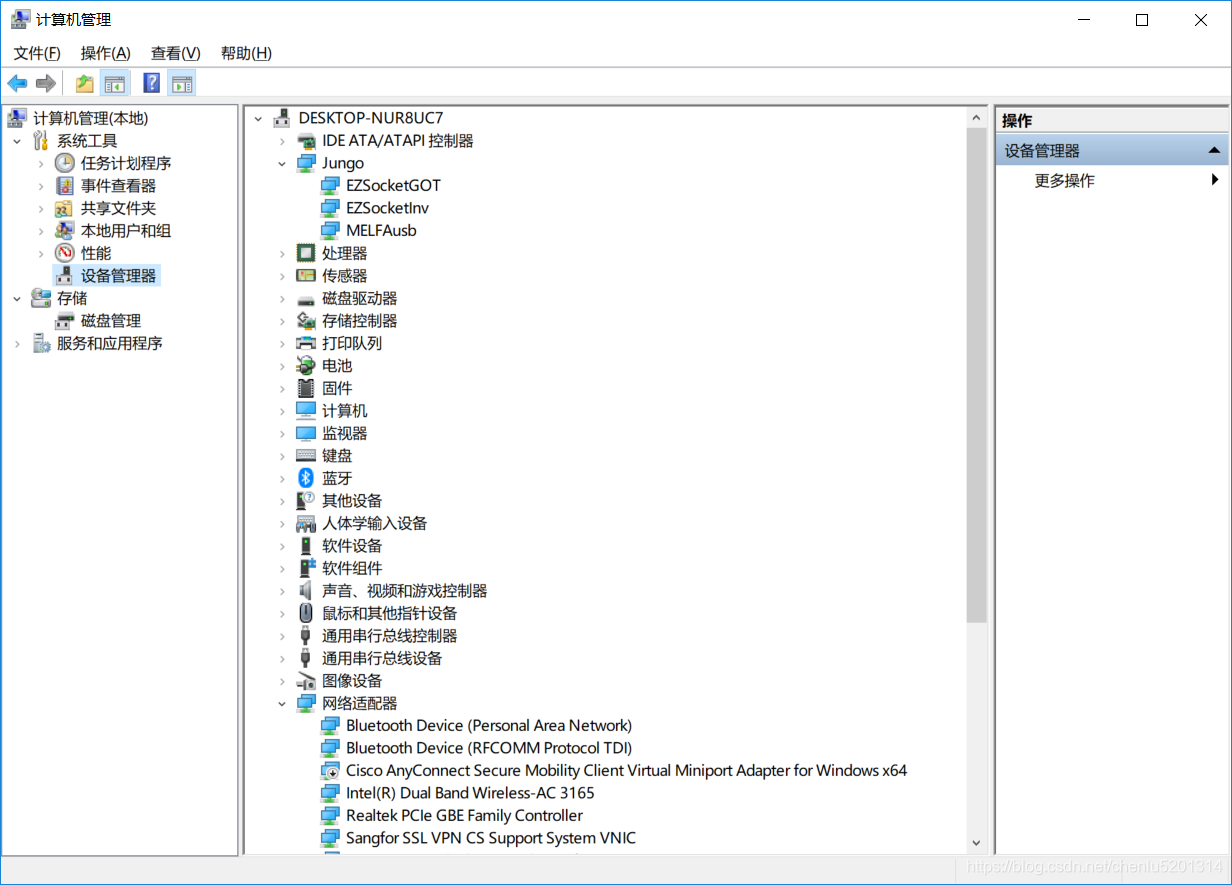Open the 查看(V) menu

point(176,53)
